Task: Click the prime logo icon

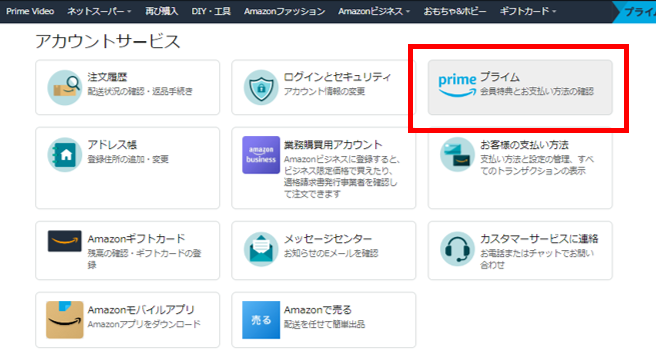Action: [457, 85]
